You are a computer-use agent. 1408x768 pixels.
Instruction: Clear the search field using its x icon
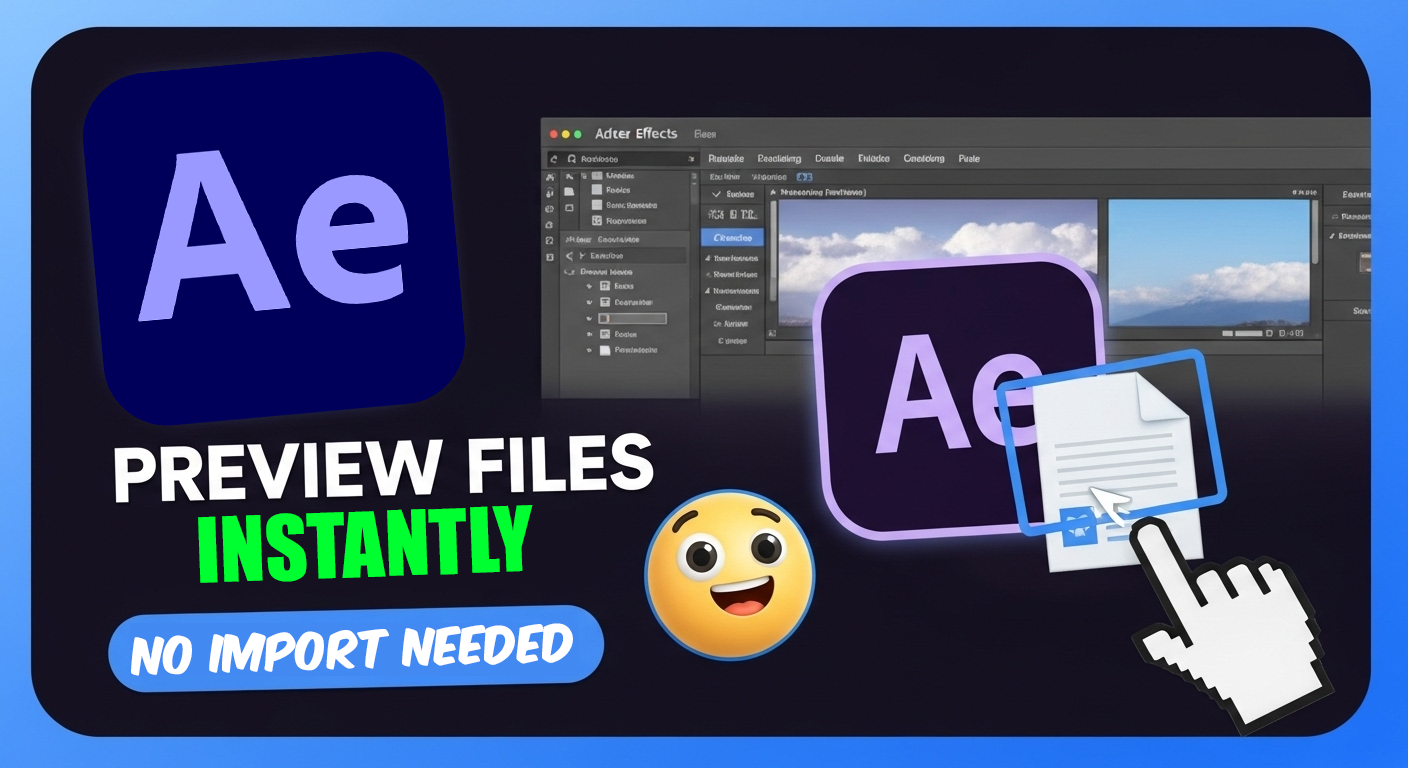click(691, 159)
